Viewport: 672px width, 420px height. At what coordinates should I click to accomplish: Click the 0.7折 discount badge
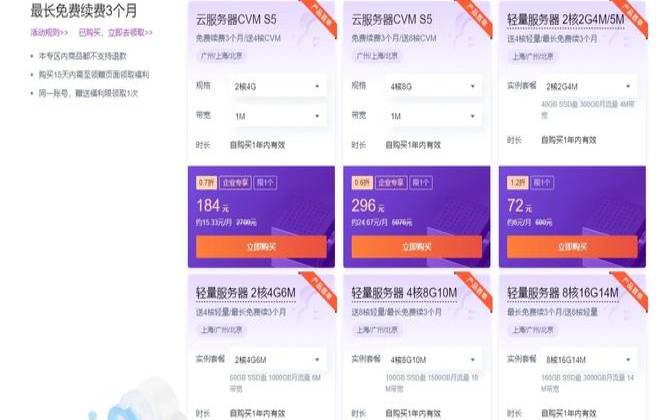pyautogui.click(x=206, y=183)
